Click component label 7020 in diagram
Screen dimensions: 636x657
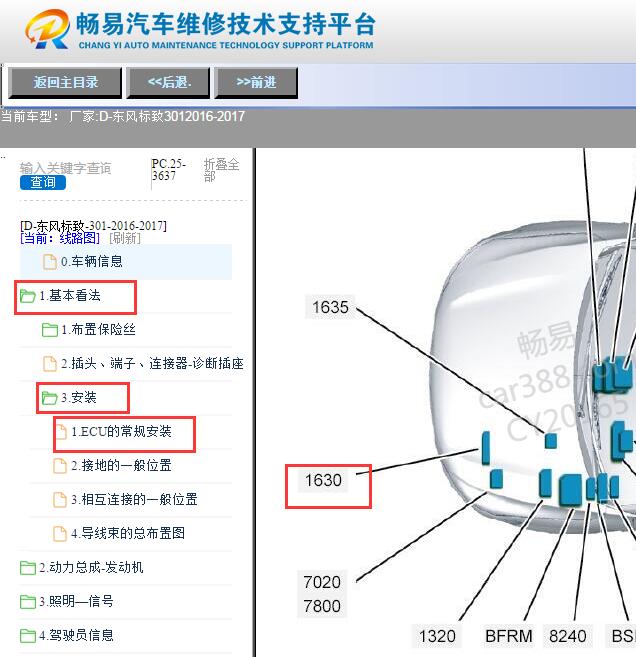click(322, 582)
